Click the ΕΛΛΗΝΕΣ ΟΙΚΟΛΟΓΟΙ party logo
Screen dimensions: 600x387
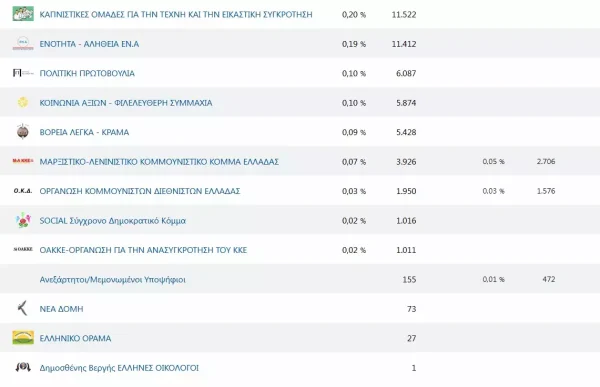(23, 367)
